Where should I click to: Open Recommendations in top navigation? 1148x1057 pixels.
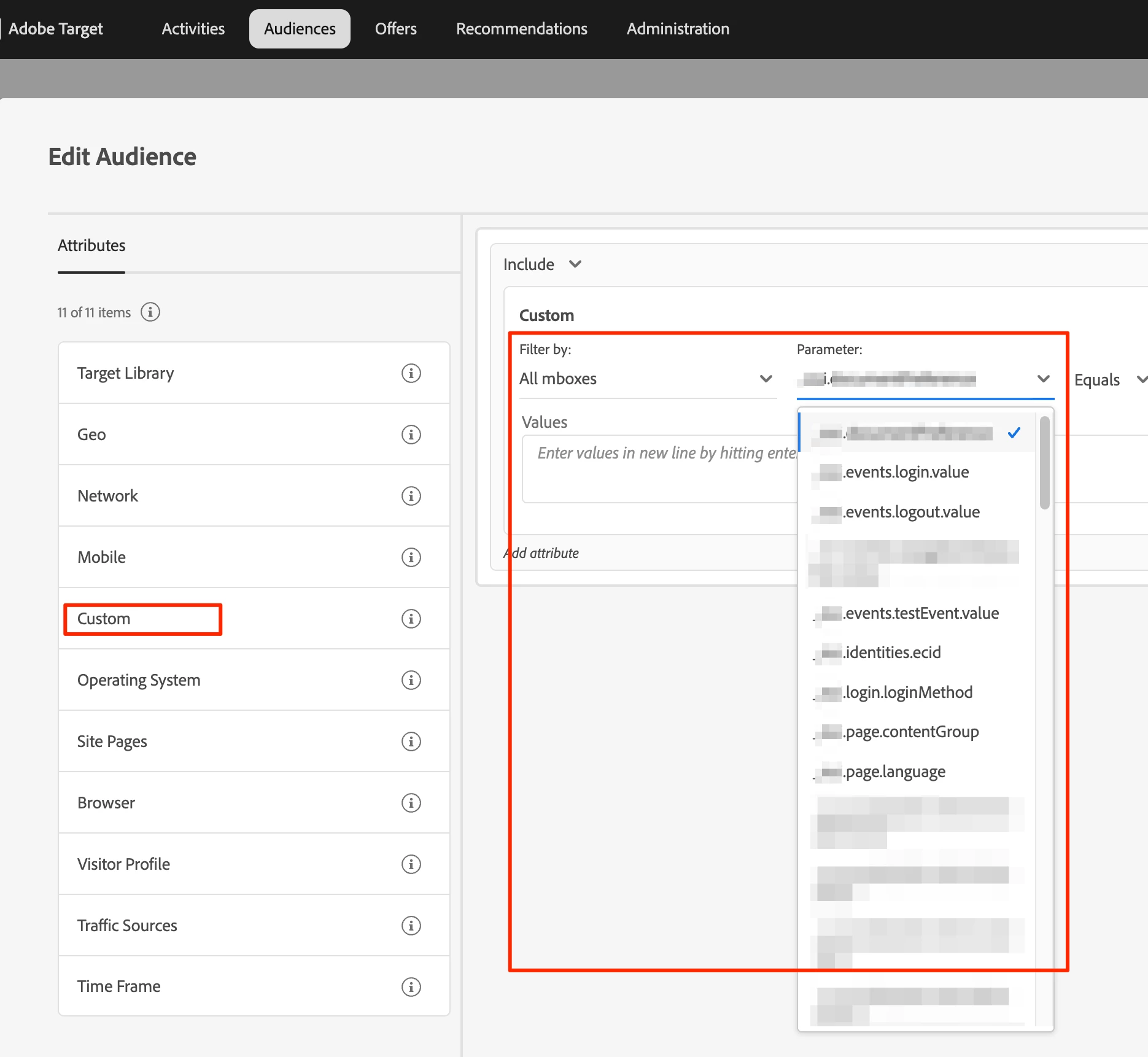point(522,29)
